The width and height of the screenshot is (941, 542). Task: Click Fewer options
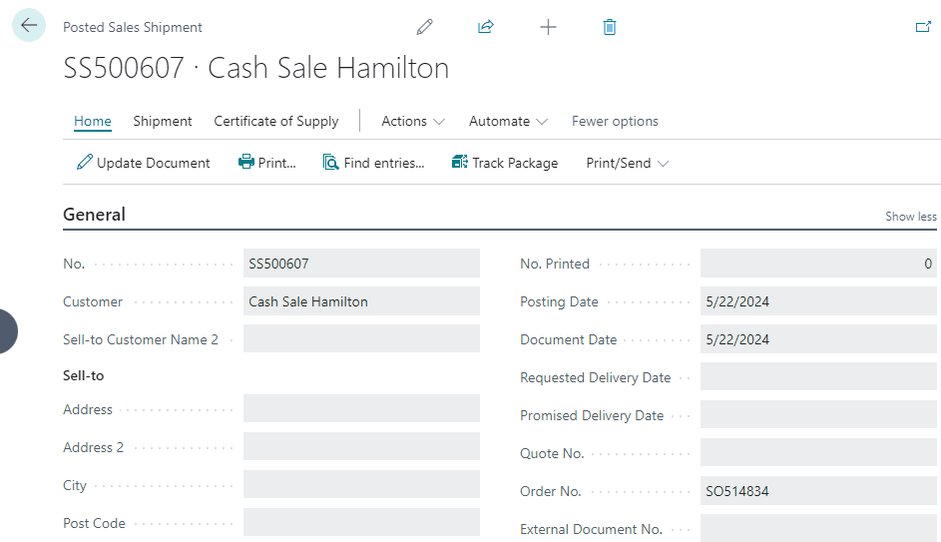pos(615,121)
